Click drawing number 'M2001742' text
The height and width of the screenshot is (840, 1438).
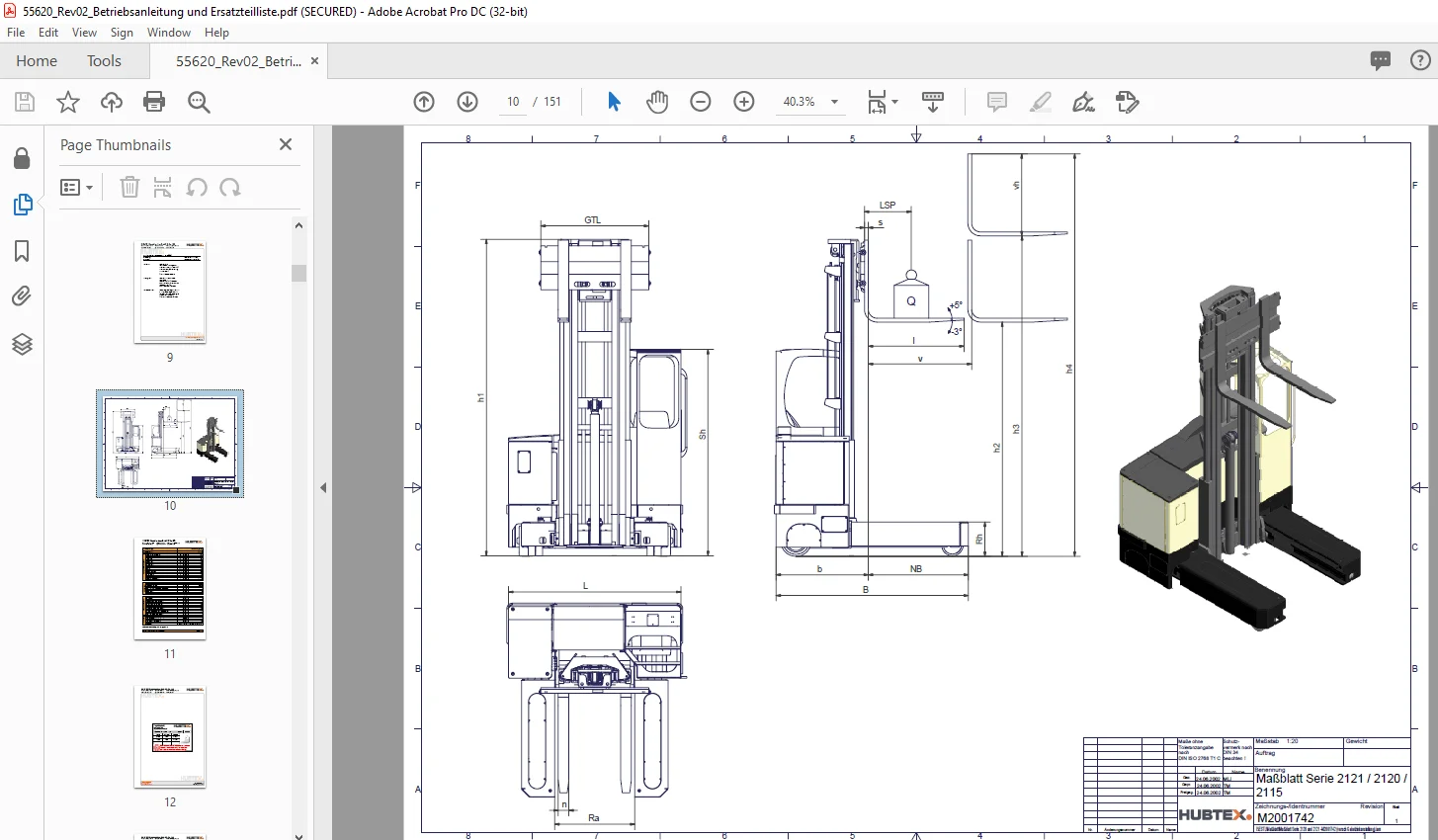1286,818
